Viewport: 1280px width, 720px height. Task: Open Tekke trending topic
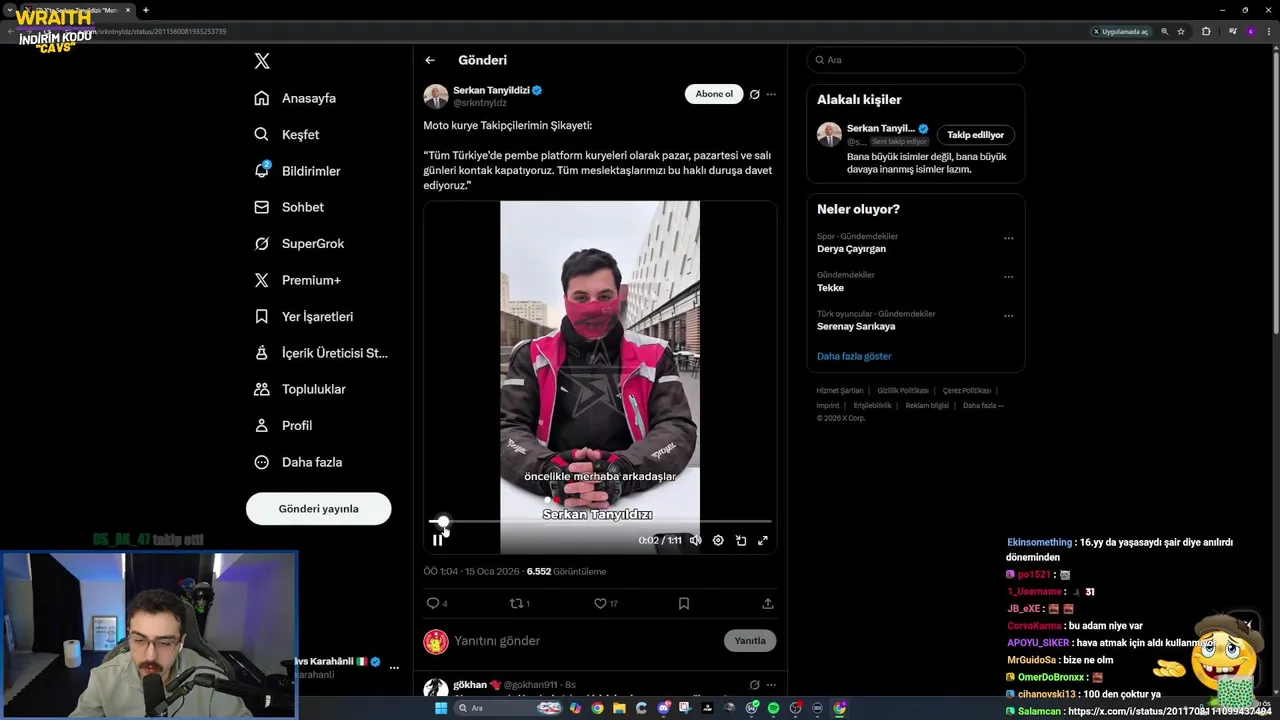point(830,288)
